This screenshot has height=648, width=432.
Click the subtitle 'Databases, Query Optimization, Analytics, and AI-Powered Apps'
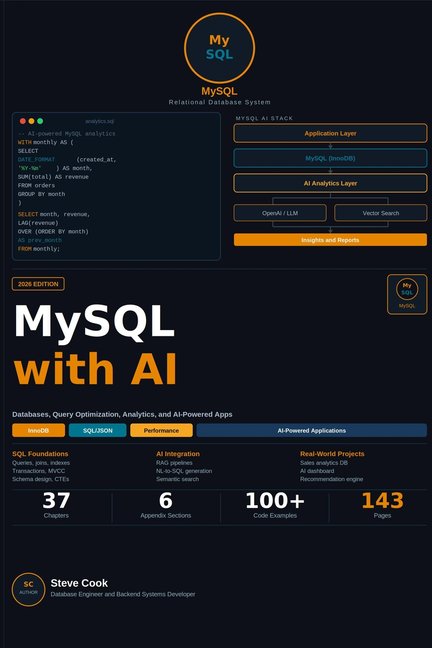[x=122, y=414]
